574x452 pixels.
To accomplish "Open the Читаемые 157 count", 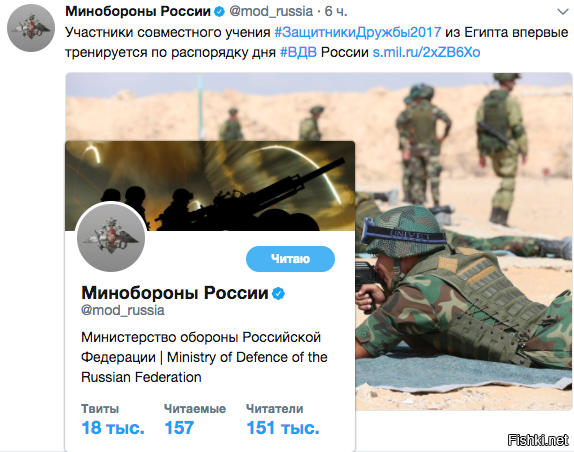I will click(x=195, y=419).
